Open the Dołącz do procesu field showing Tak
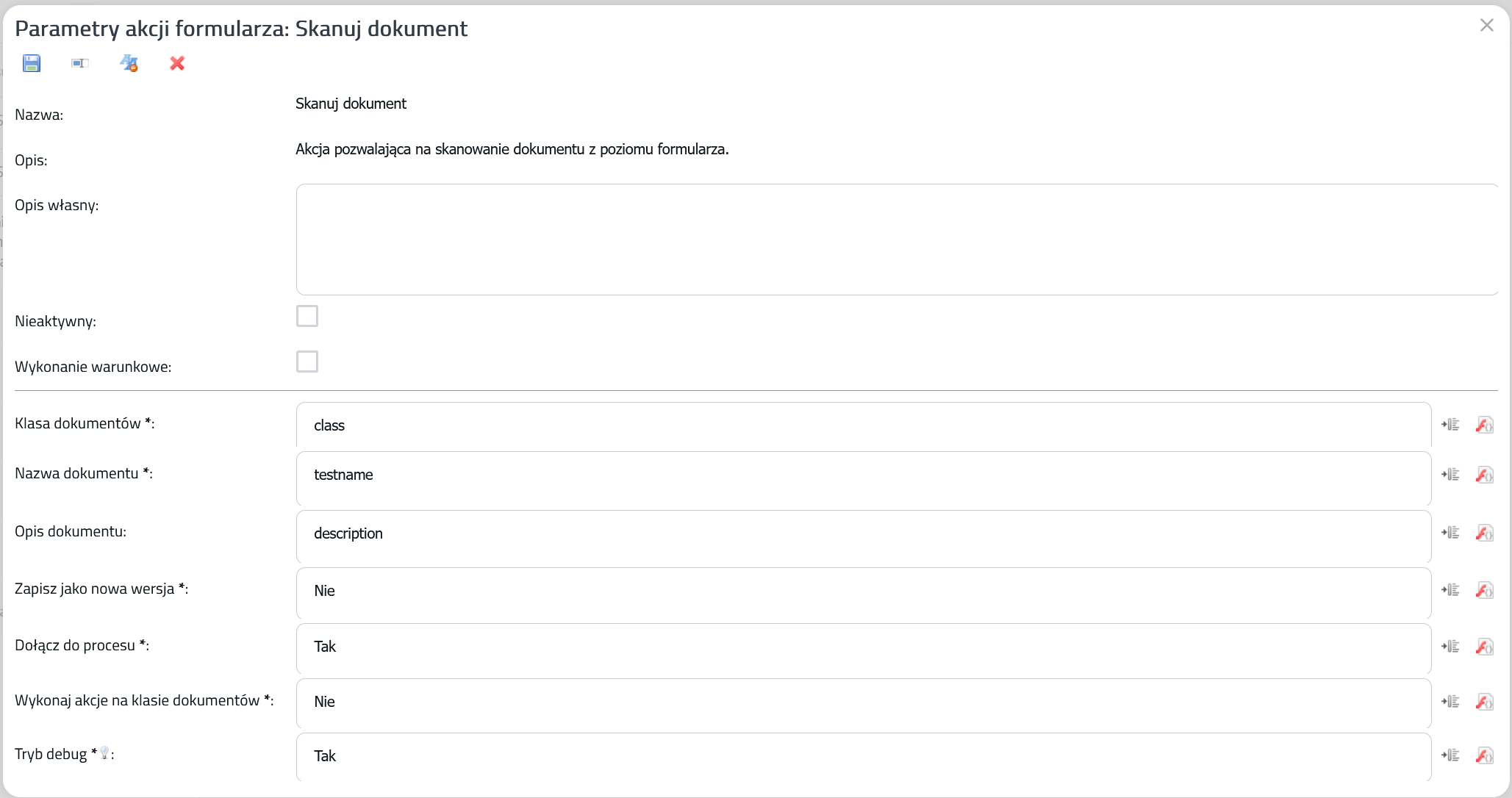 [864, 649]
